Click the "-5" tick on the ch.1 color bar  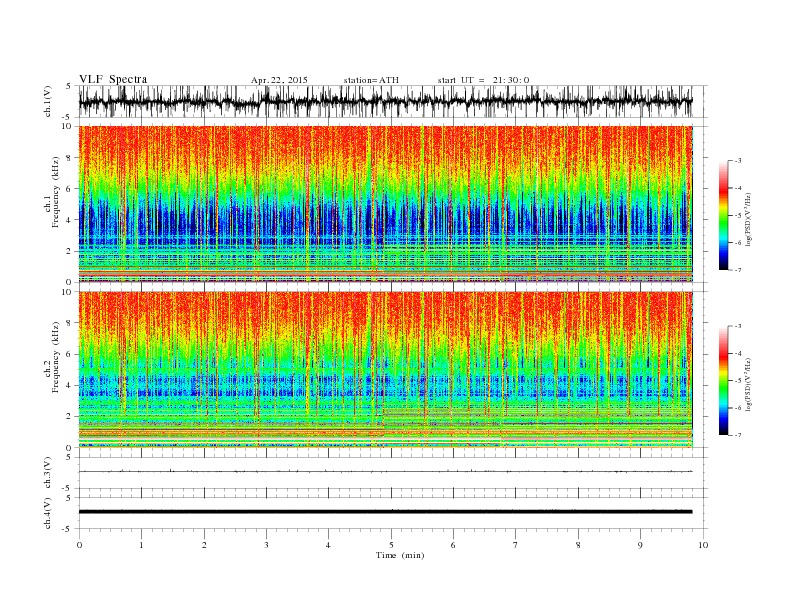point(737,216)
